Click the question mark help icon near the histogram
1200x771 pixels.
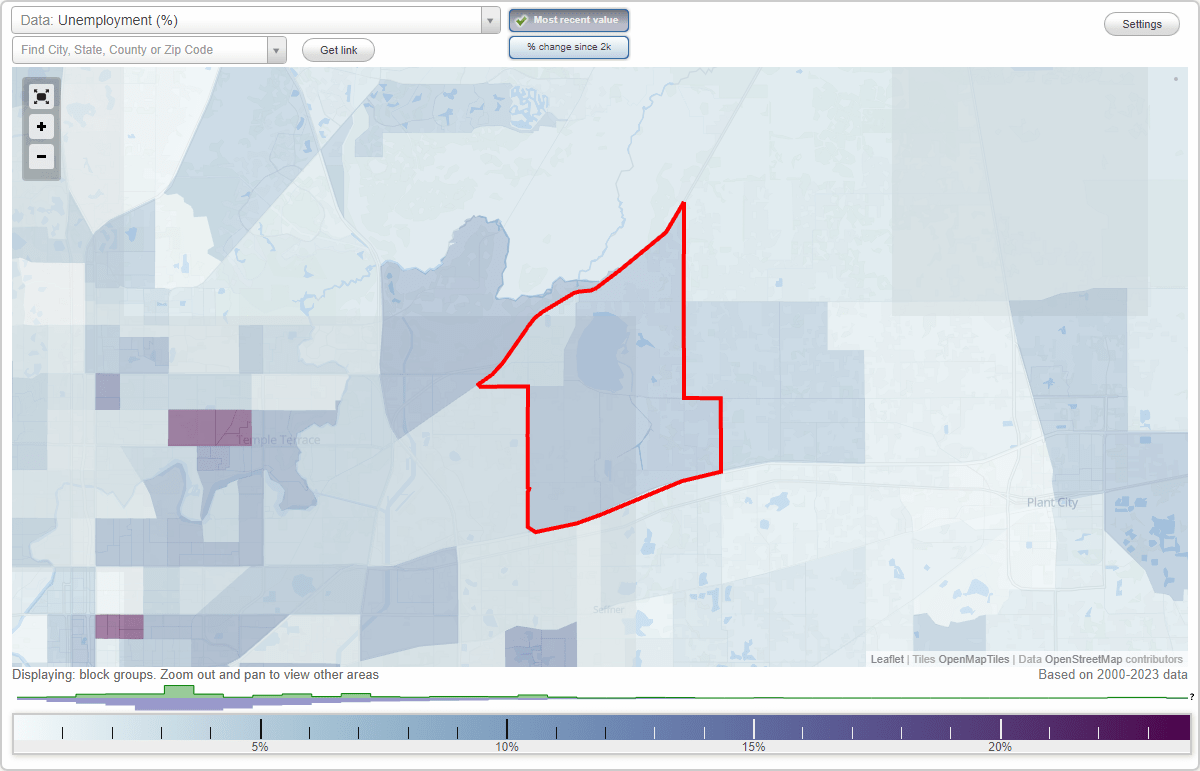(x=1190, y=698)
